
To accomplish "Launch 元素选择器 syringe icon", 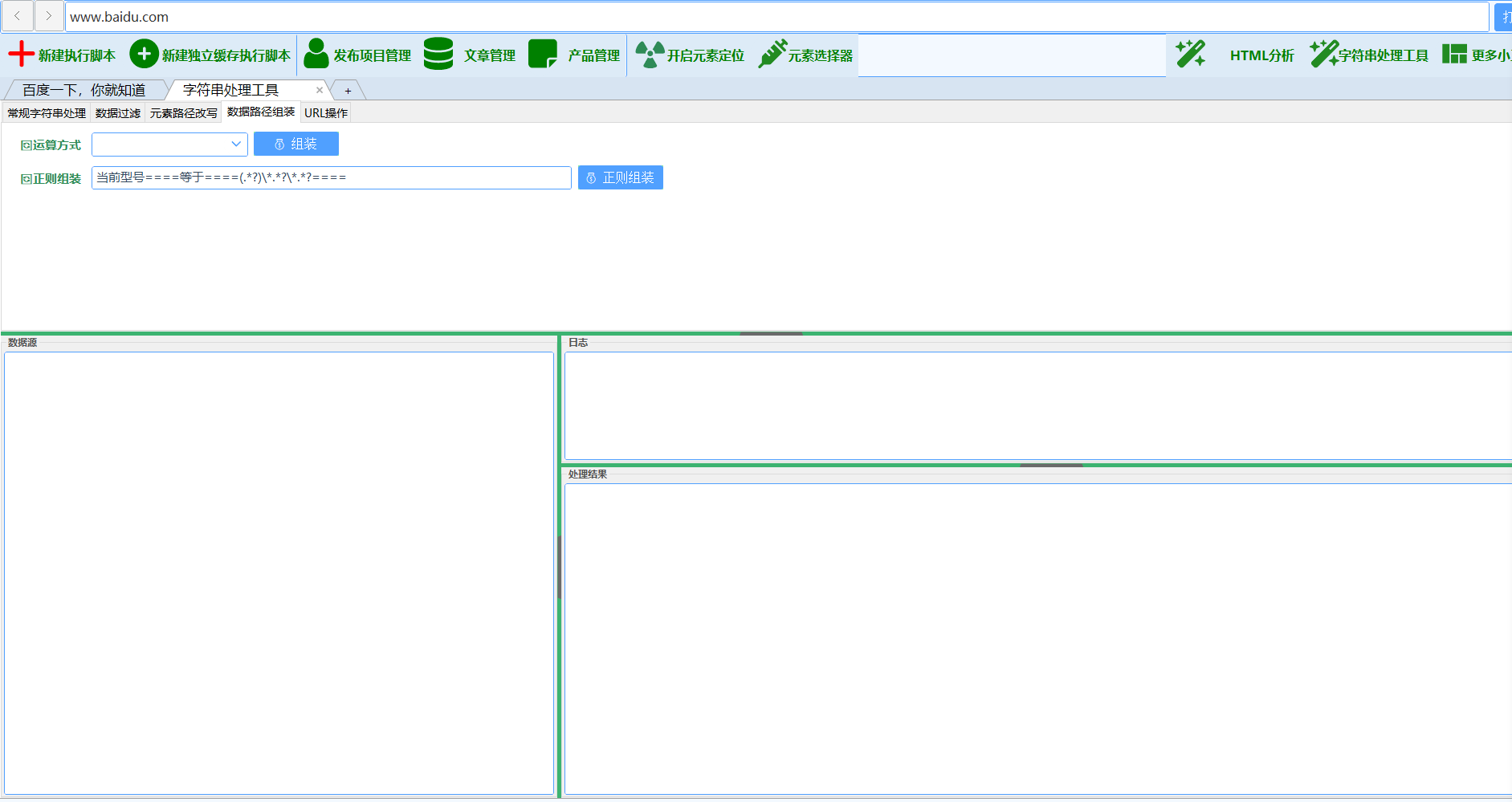I will click(x=772, y=55).
